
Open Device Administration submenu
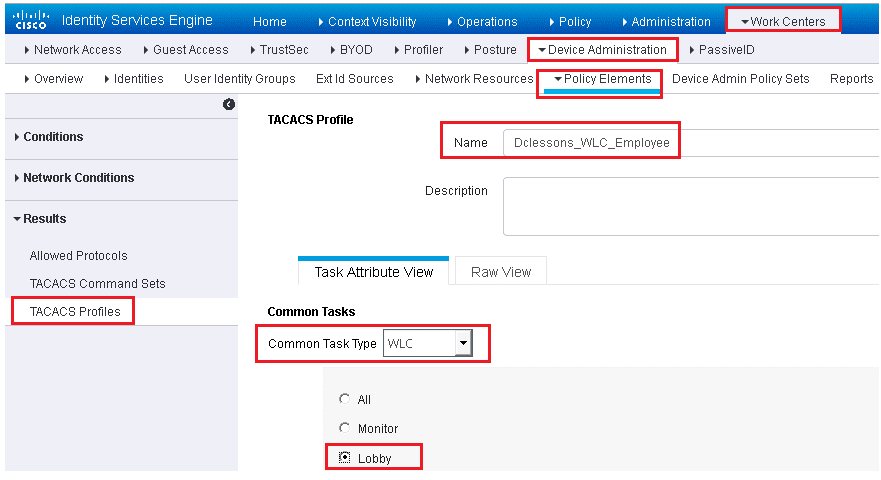(x=602, y=49)
